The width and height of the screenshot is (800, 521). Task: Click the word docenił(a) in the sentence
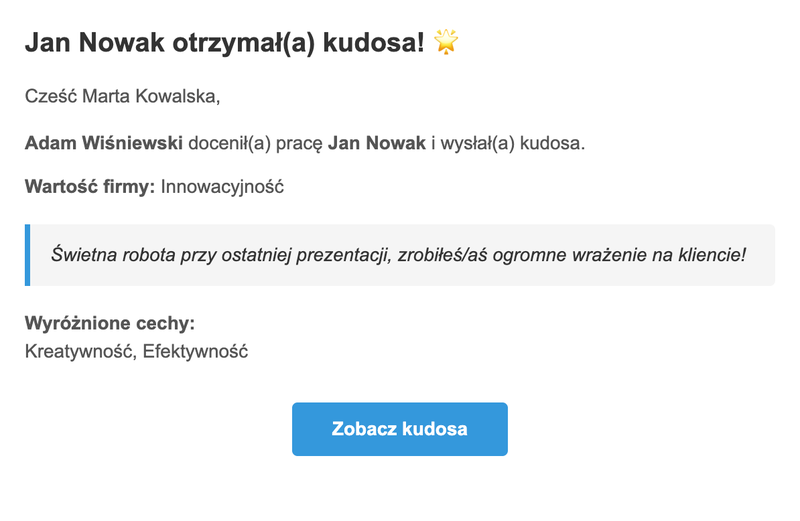229,143
